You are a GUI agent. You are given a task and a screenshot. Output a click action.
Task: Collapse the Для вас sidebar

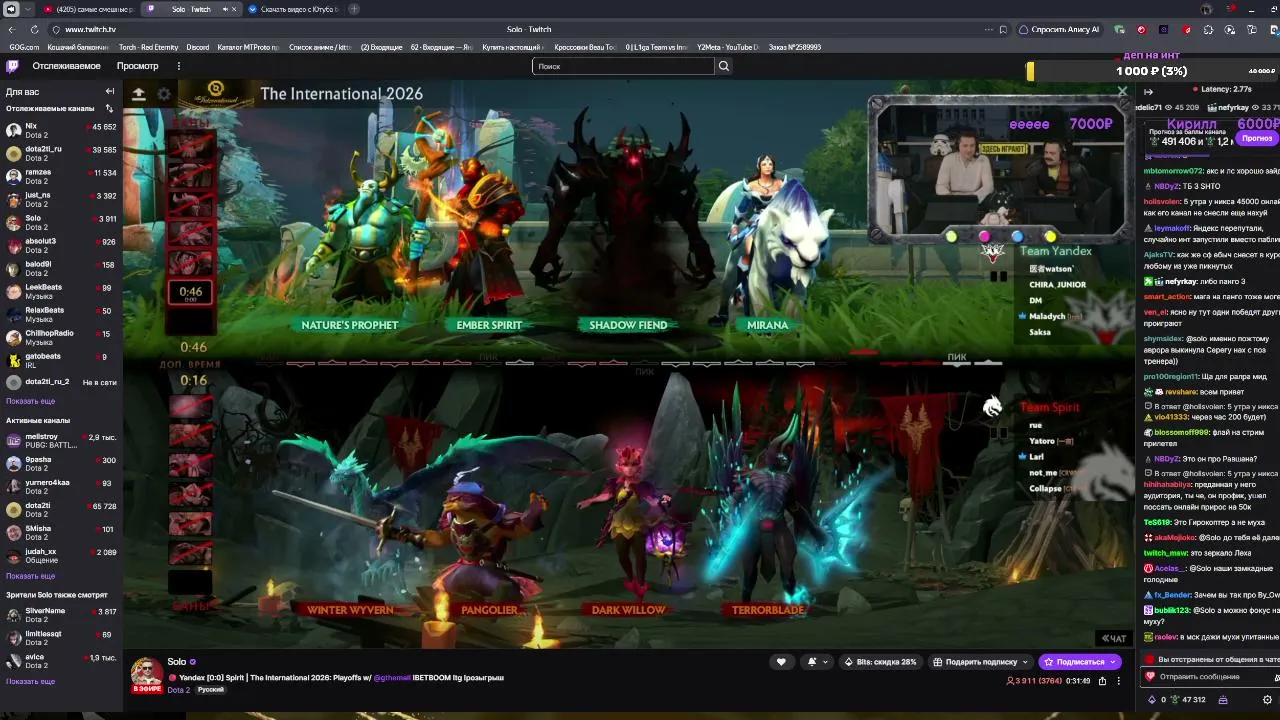110,91
